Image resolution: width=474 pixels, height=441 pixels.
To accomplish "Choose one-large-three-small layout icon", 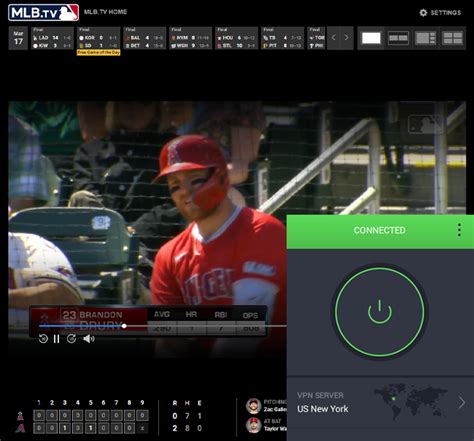I will pos(425,38).
